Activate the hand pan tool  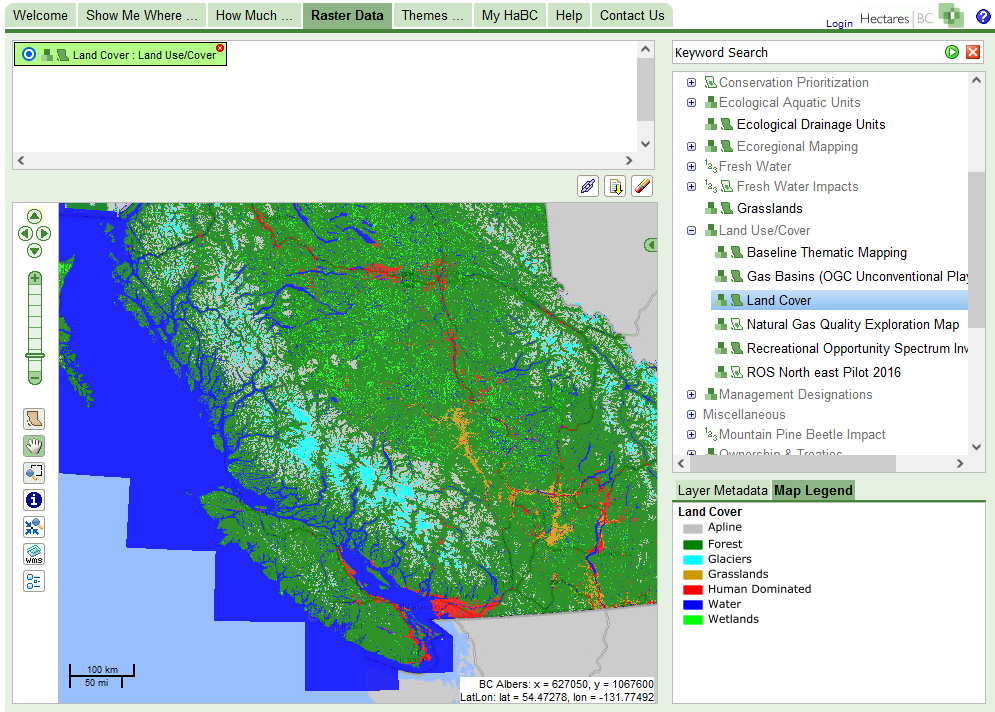(34, 446)
